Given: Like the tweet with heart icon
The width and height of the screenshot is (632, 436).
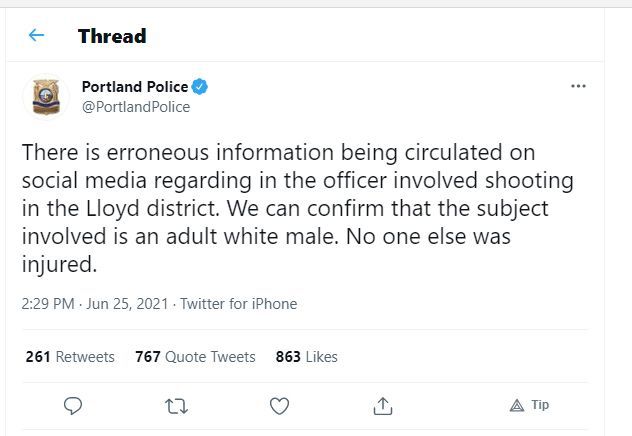Looking at the screenshot, I should (280, 405).
